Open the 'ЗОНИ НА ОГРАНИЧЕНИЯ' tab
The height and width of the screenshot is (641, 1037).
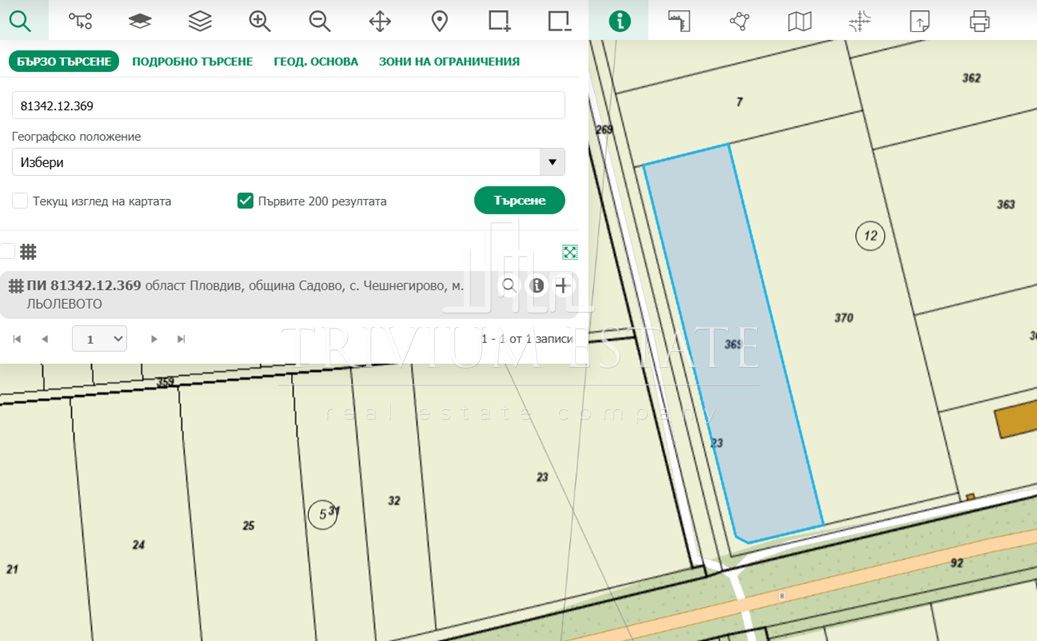449,61
